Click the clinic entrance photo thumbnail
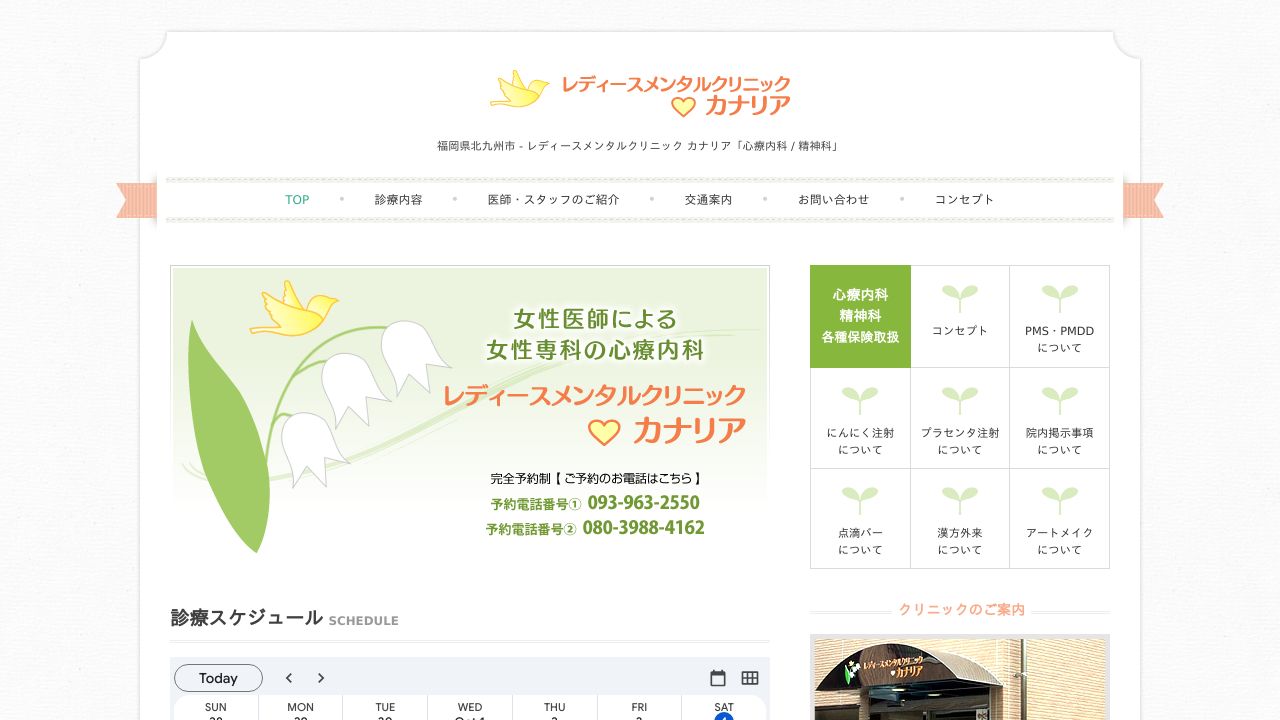This screenshot has width=1280, height=720. pos(960,678)
